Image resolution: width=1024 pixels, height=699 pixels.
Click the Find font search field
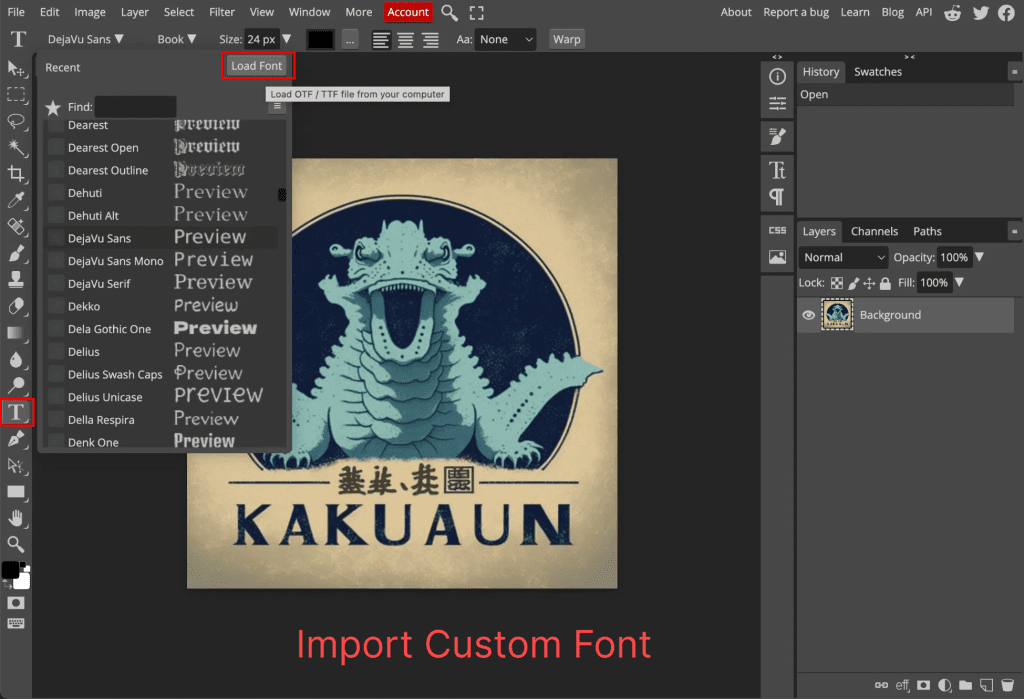tap(135, 107)
